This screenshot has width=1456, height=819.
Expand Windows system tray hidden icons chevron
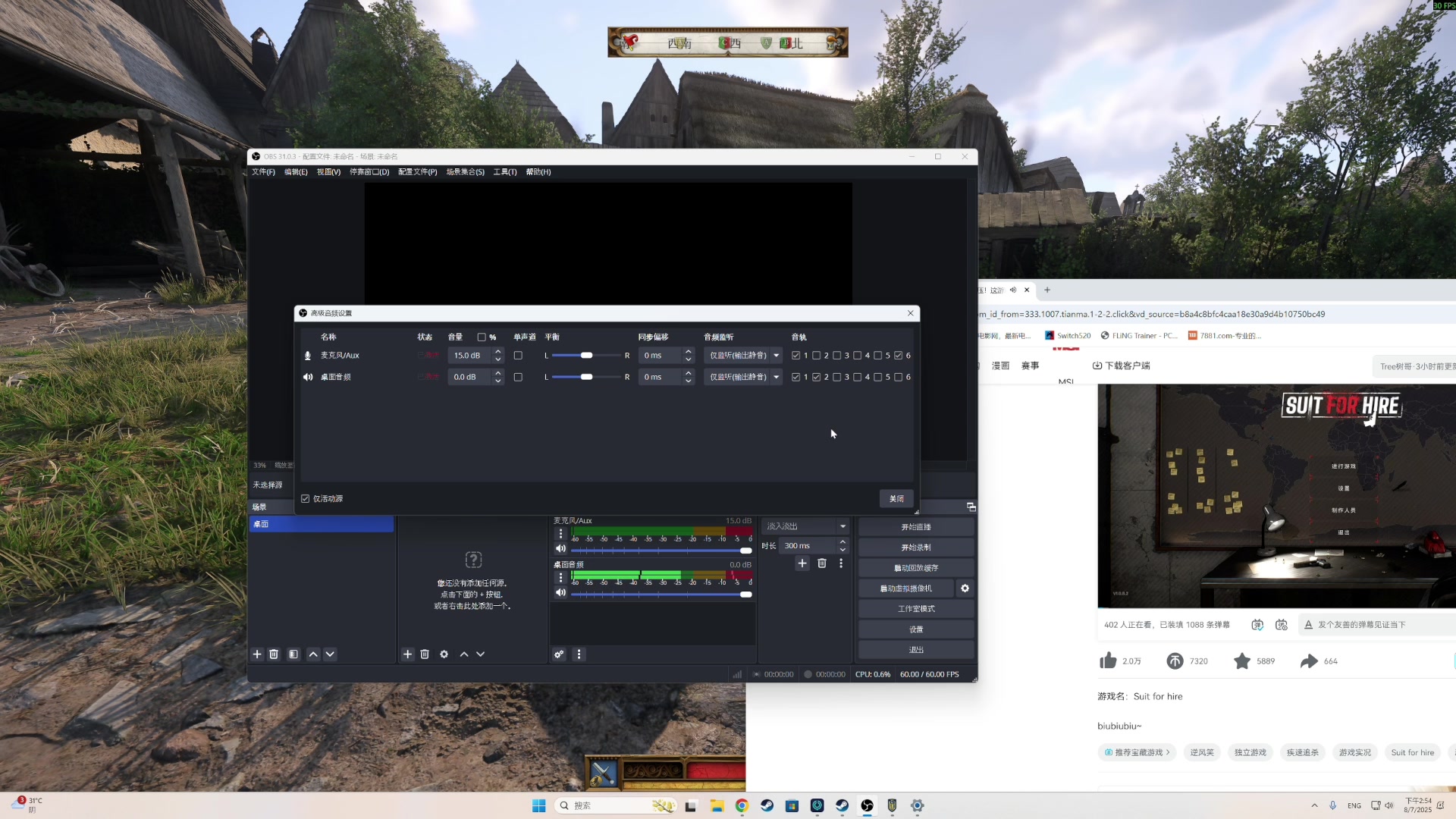1314,805
